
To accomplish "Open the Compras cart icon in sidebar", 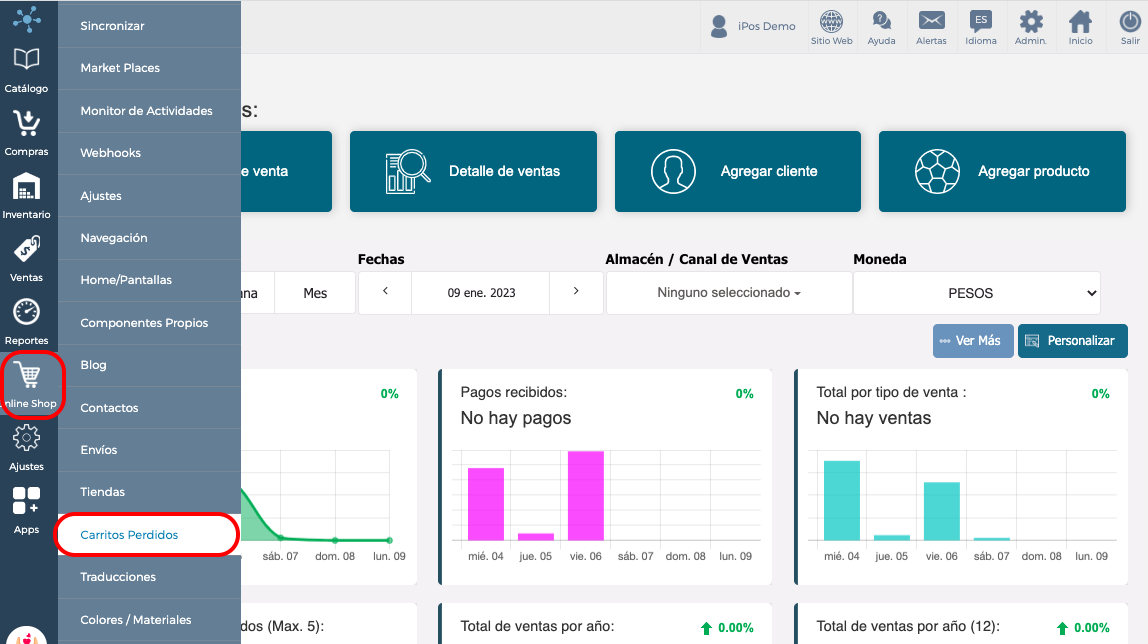I will point(26,123).
